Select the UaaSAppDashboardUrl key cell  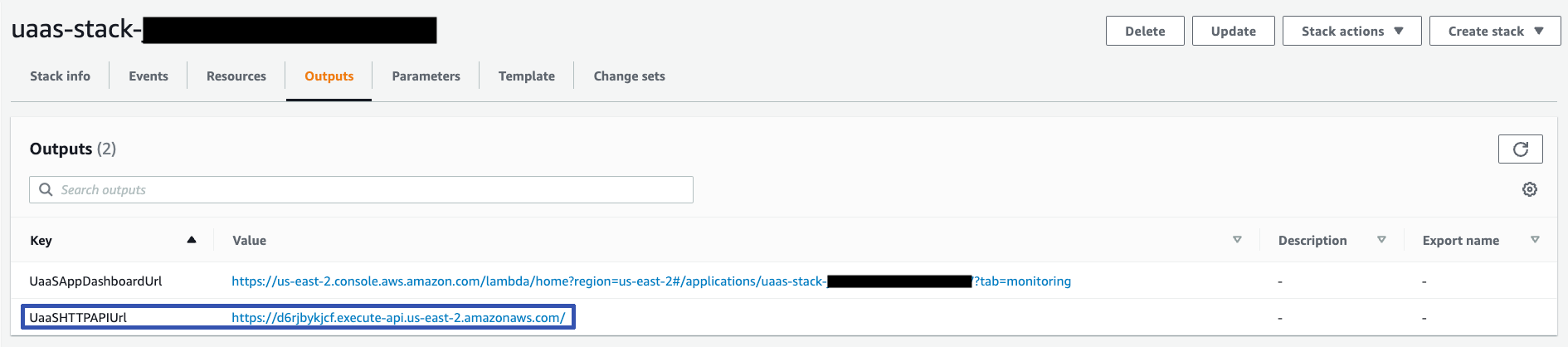tap(95, 281)
